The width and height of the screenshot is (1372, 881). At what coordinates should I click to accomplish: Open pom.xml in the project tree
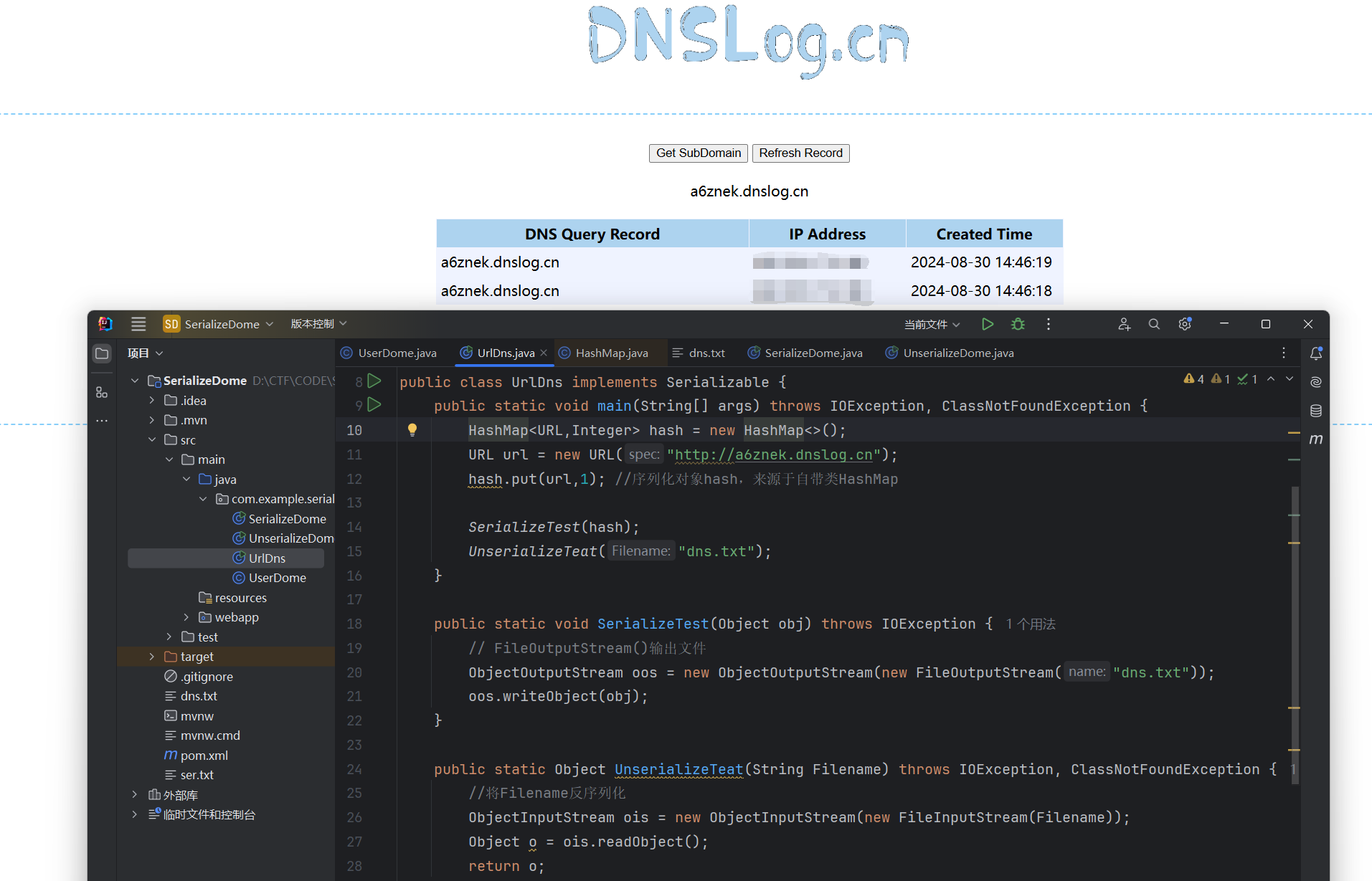[204, 755]
